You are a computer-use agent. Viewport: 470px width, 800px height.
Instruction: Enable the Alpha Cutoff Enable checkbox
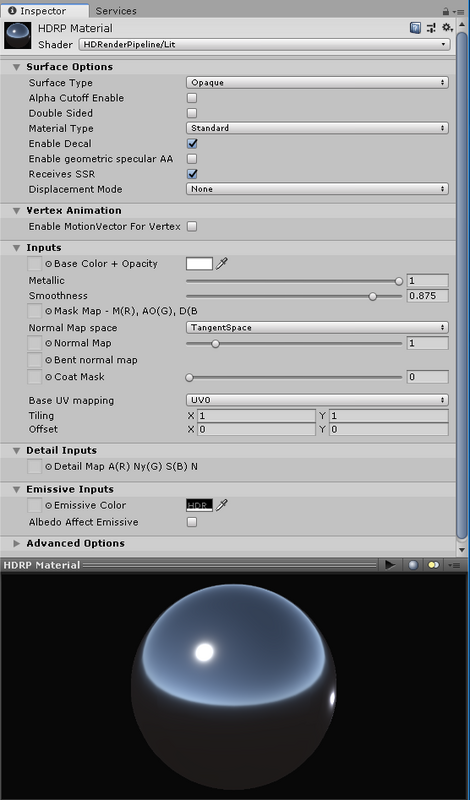coord(192,98)
